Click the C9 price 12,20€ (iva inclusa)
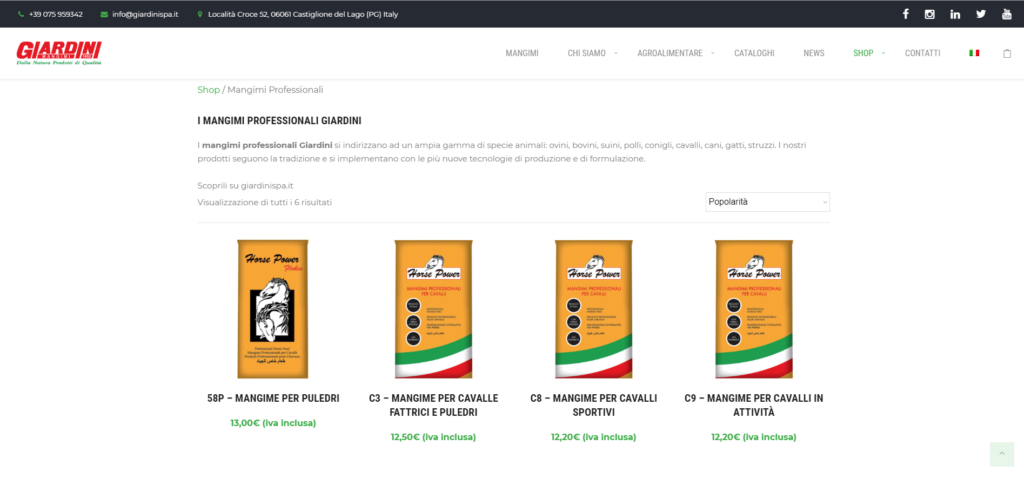The image size is (1024, 479). 754,437
